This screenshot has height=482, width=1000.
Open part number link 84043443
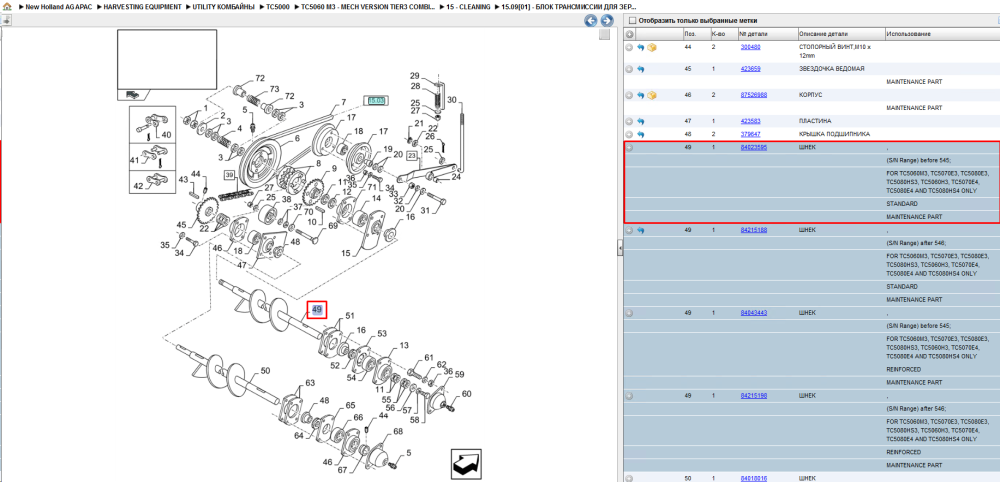[x=753, y=313]
